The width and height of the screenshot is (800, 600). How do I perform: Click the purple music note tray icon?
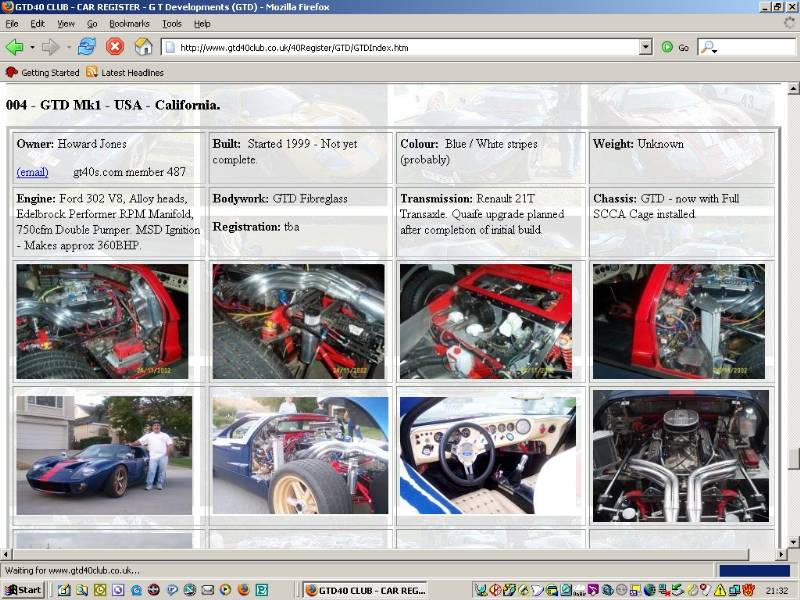593,590
